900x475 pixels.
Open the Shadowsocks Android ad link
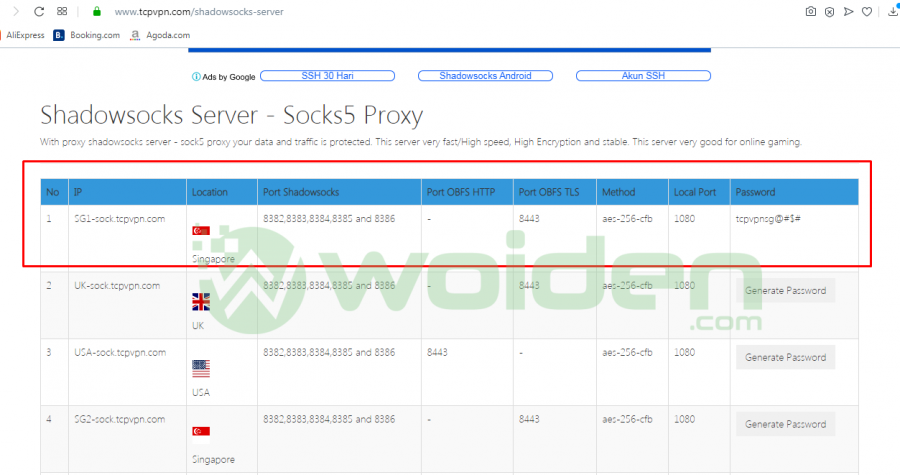coord(485,76)
